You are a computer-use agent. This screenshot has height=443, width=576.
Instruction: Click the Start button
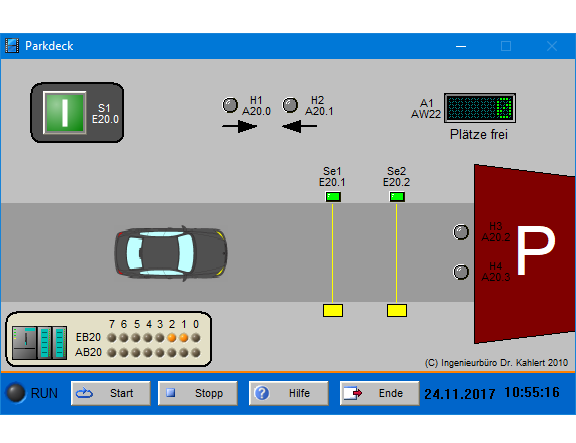(x=111, y=393)
